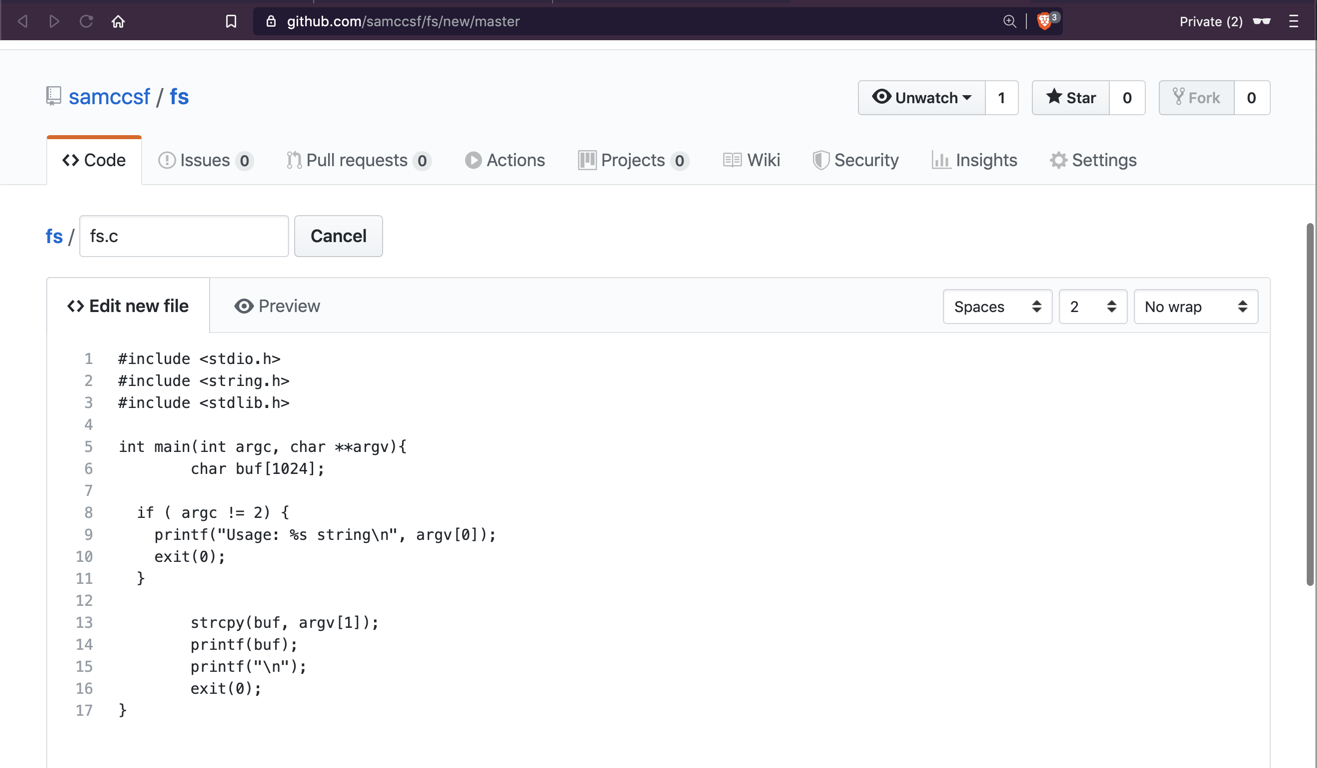1317x768 pixels.
Task: Open the samccsf profile link
Action: pyautogui.click(x=109, y=97)
